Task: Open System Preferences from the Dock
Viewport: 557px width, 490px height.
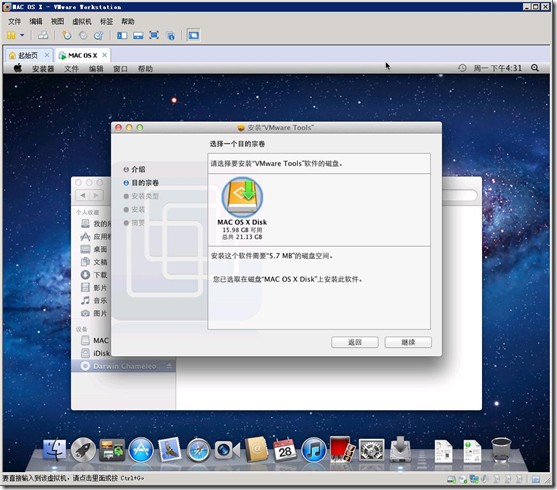Action: point(371,450)
